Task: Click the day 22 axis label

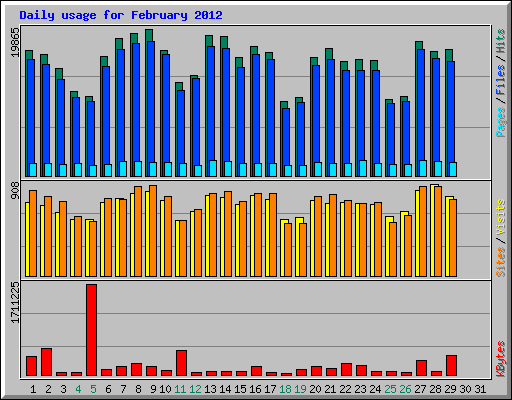Action: pyautogui.click(x=345, y=389)
